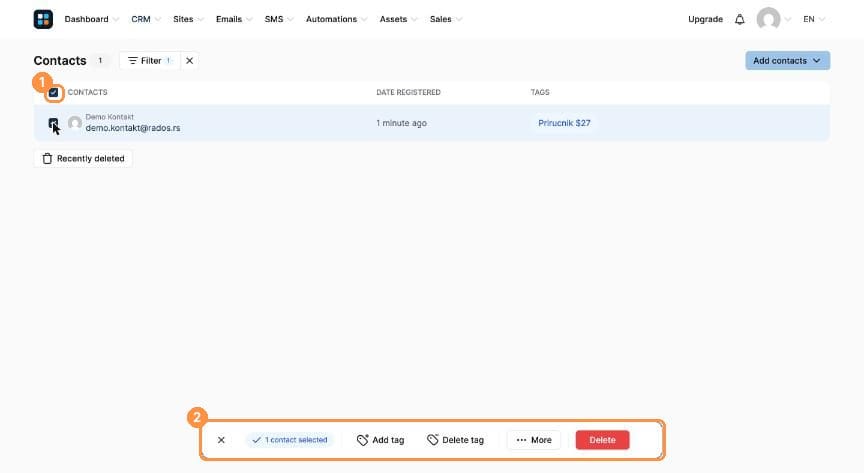Click the Demo Kontakt avatar icon
This screenshot has height=473, width=864.
pos(75,123)
